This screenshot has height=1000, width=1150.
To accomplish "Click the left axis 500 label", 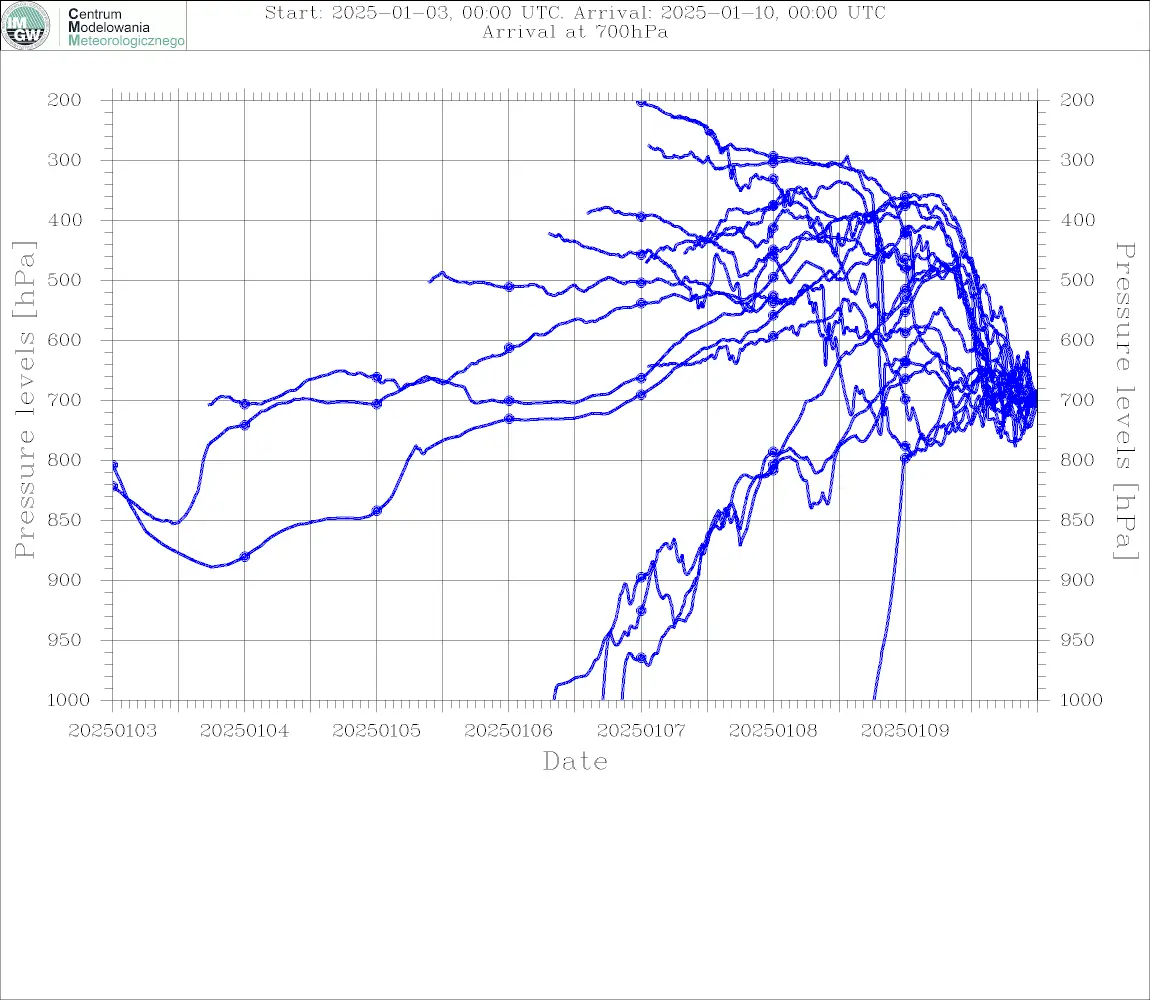I will 65,280.
